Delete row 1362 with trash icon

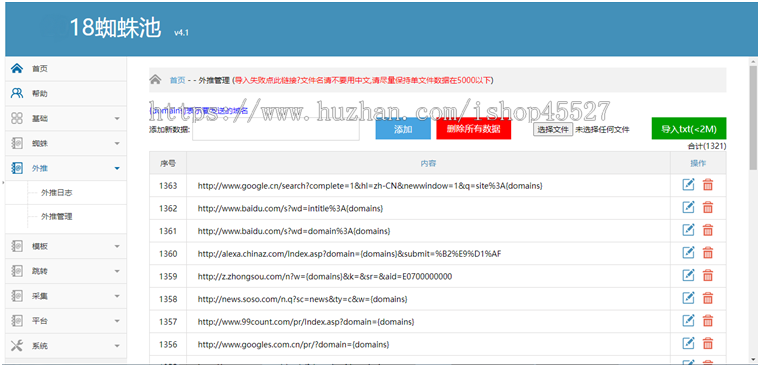pos(708,207)
